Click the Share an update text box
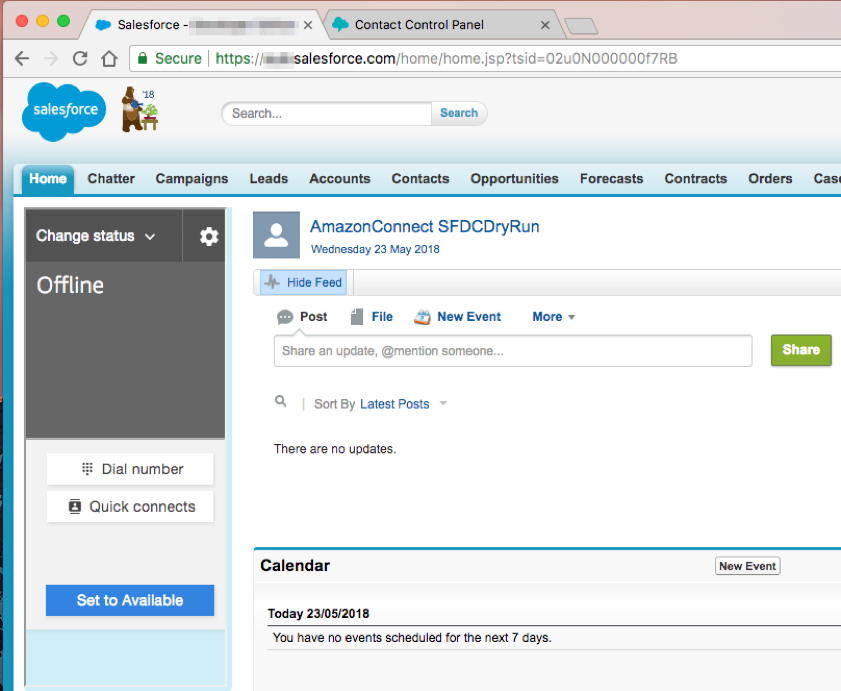 [x=513, y=351]
